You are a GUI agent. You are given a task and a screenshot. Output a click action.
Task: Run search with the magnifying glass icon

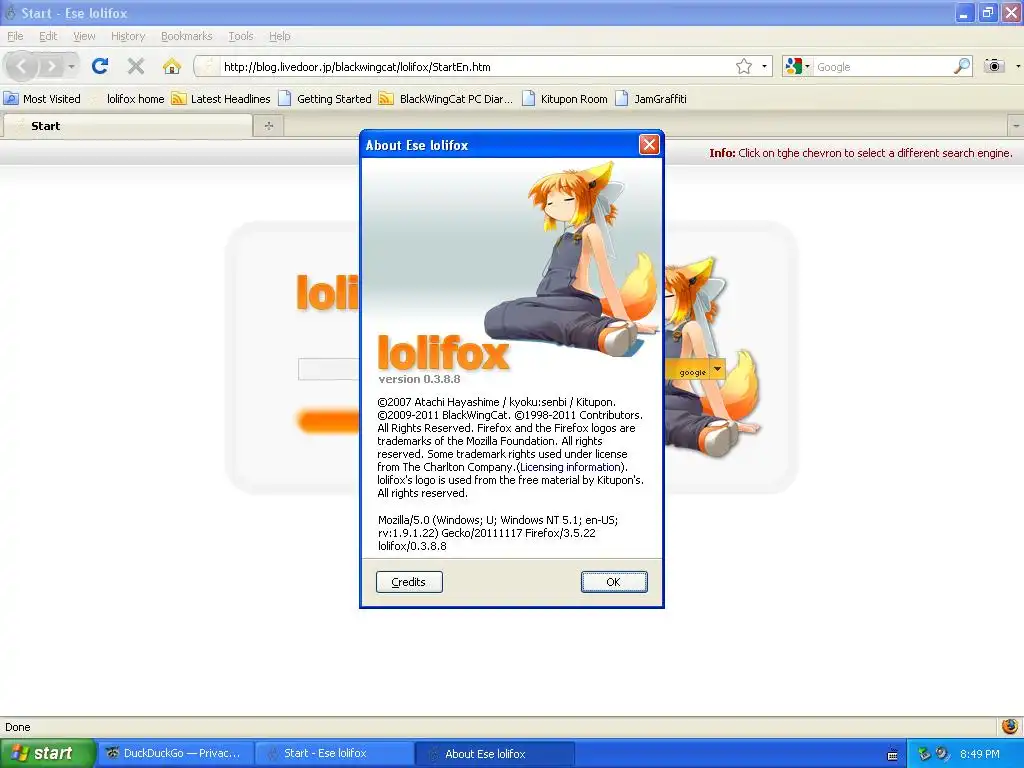coord(961,67)
